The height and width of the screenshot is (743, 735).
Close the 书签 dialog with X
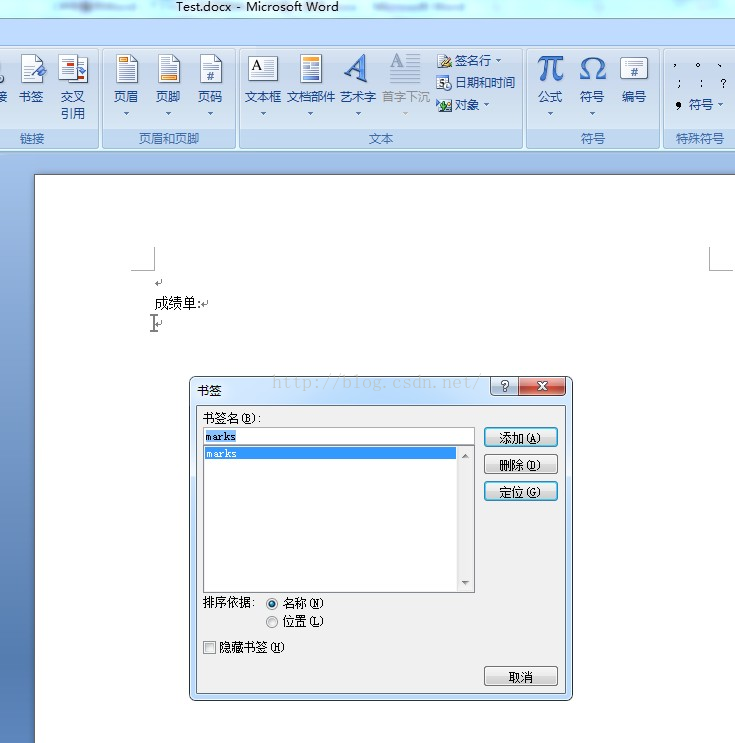(542, 386)
